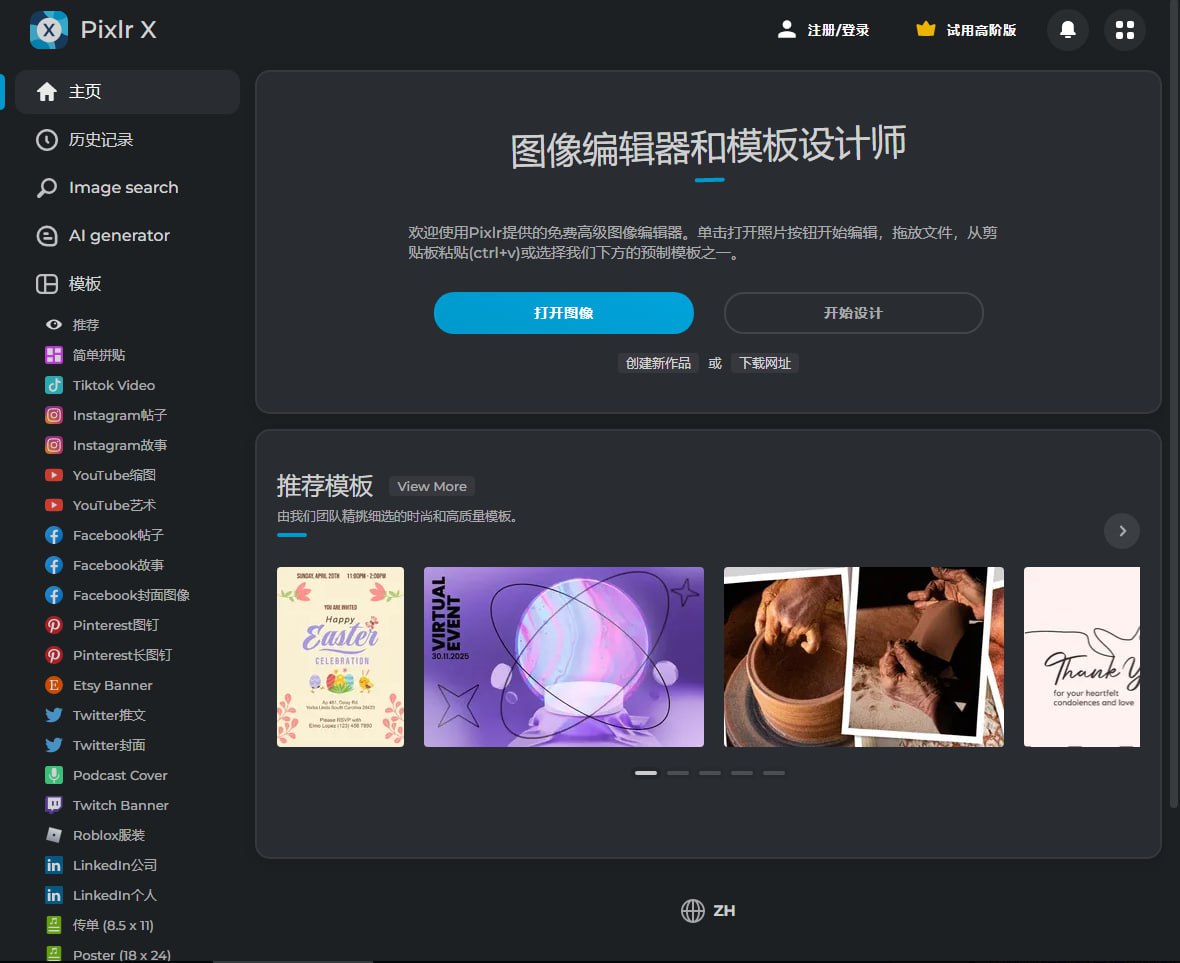Screen dimensions: 1180x963
Task: Click the View More link
Action: click(x=432, y=486)
